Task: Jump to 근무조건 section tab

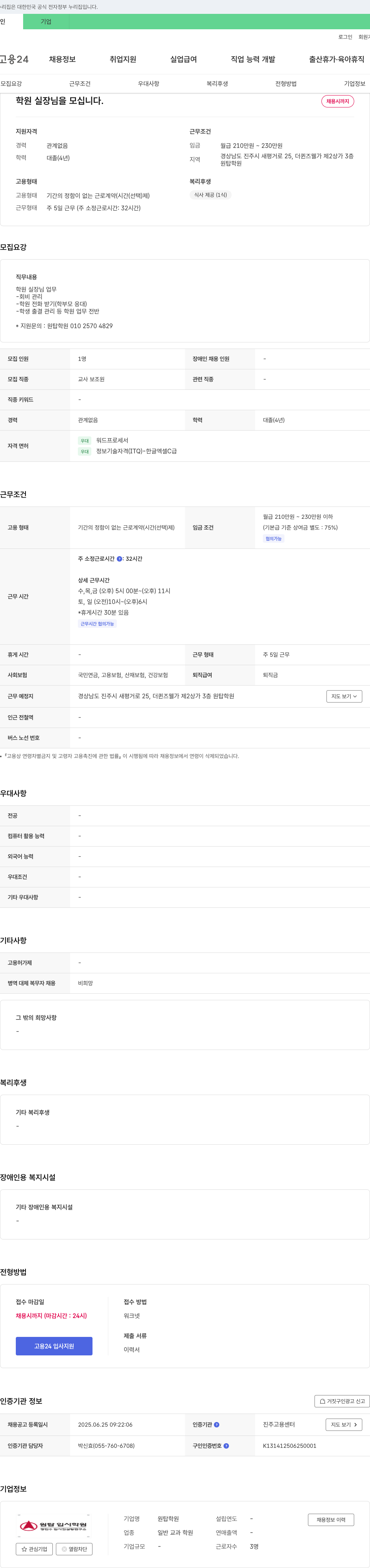Action: click(80, 84)
